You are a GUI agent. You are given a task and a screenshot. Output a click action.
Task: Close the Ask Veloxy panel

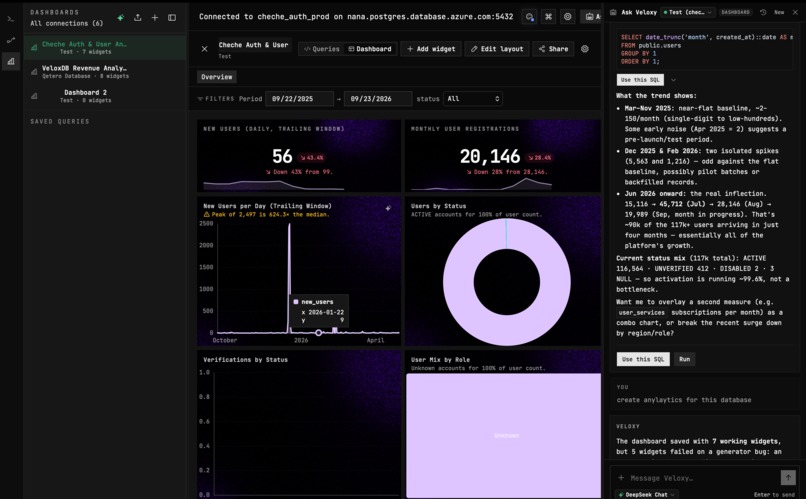795,12
